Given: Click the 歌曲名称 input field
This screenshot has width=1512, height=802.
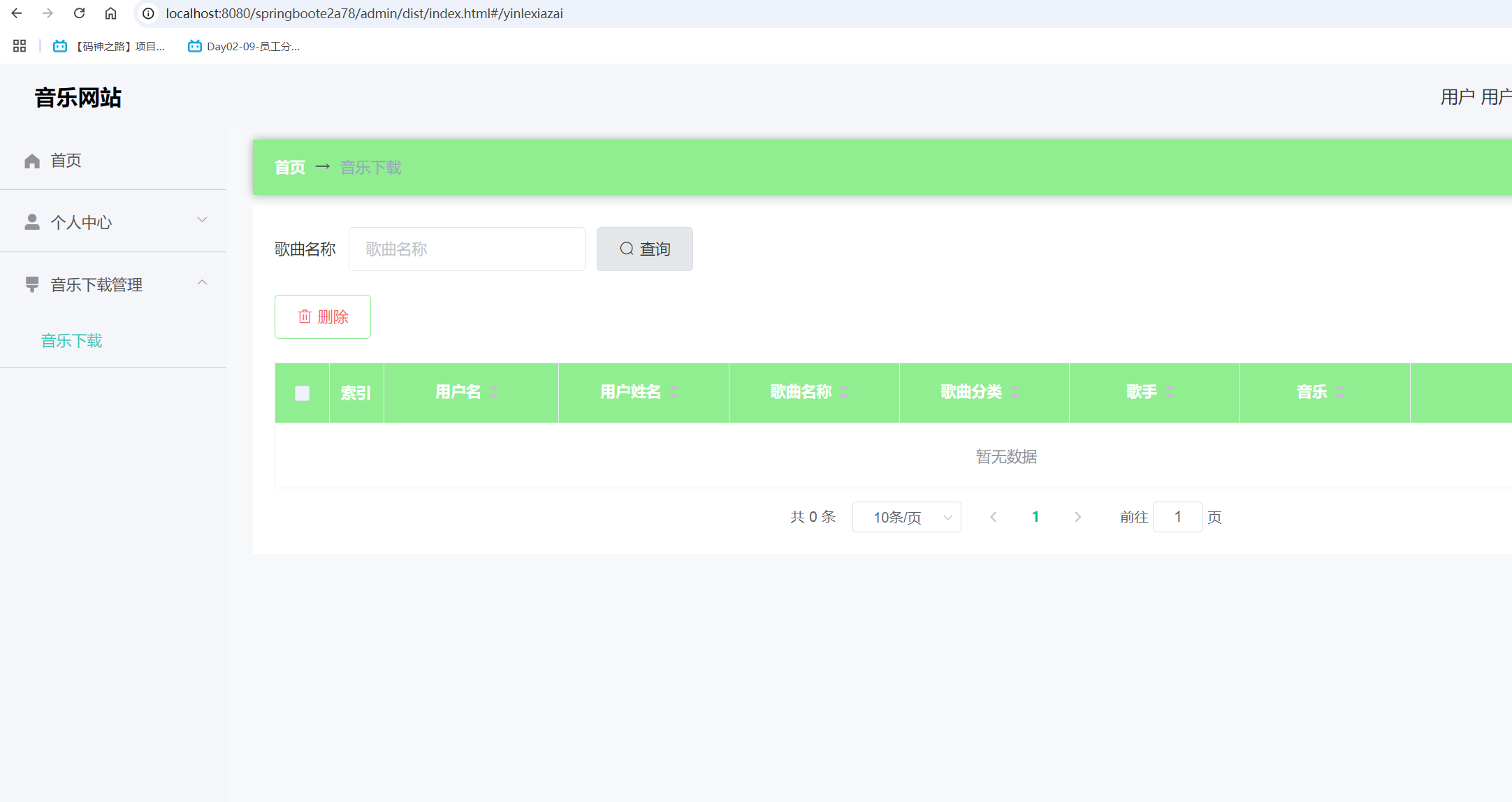Looking at the screenshot, I should click(466, 249).
